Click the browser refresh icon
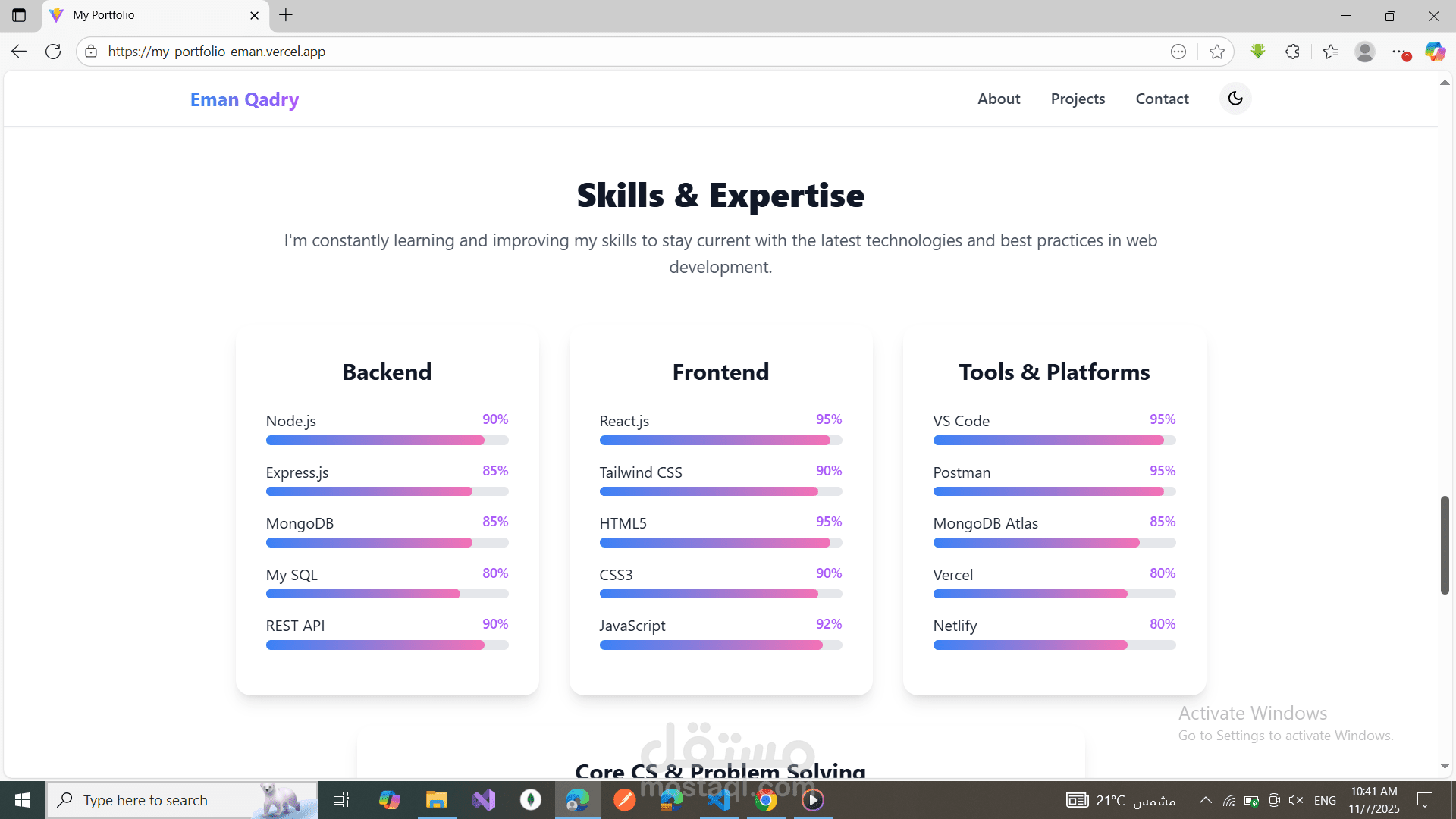 pyautogui.click(x=53, y=52)
